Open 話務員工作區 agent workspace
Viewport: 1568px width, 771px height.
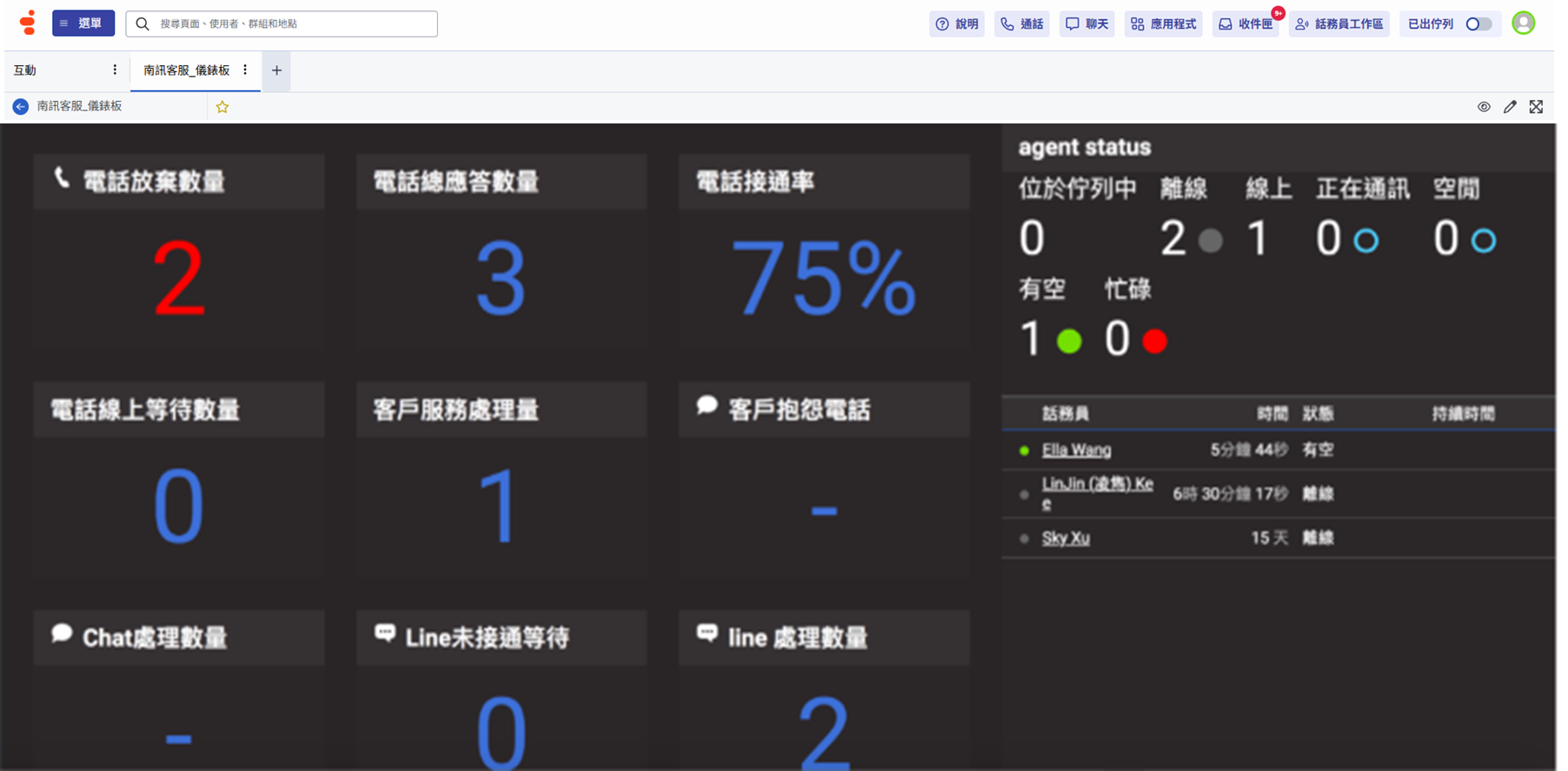tap(1339, 24)
